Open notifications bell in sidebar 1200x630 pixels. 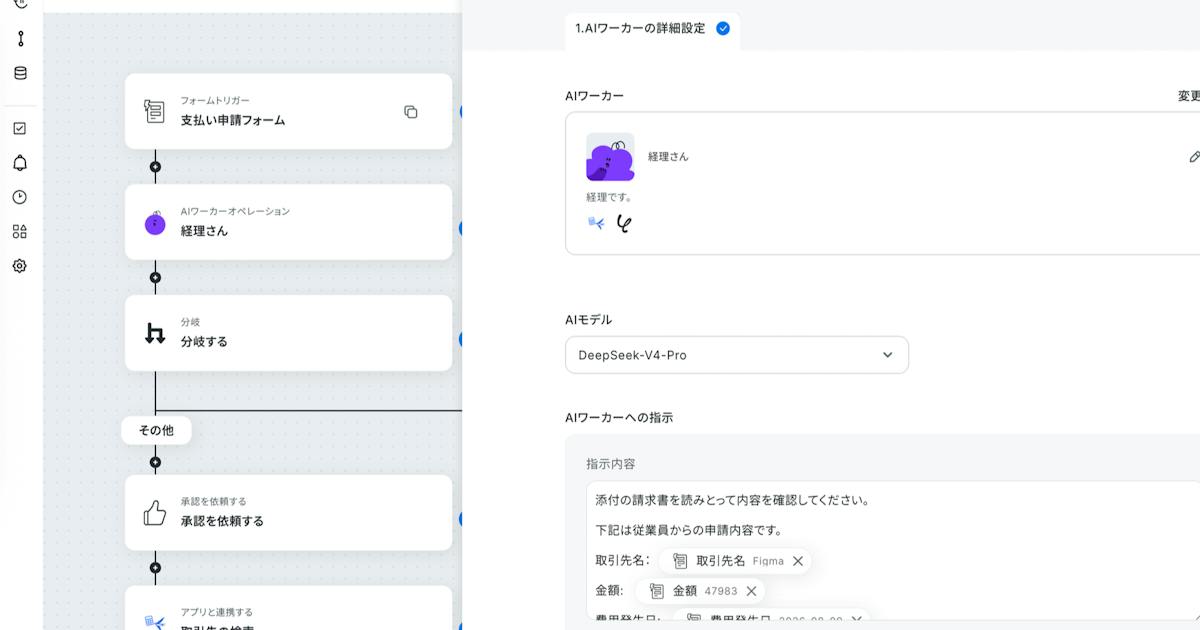tap(20, 163)
